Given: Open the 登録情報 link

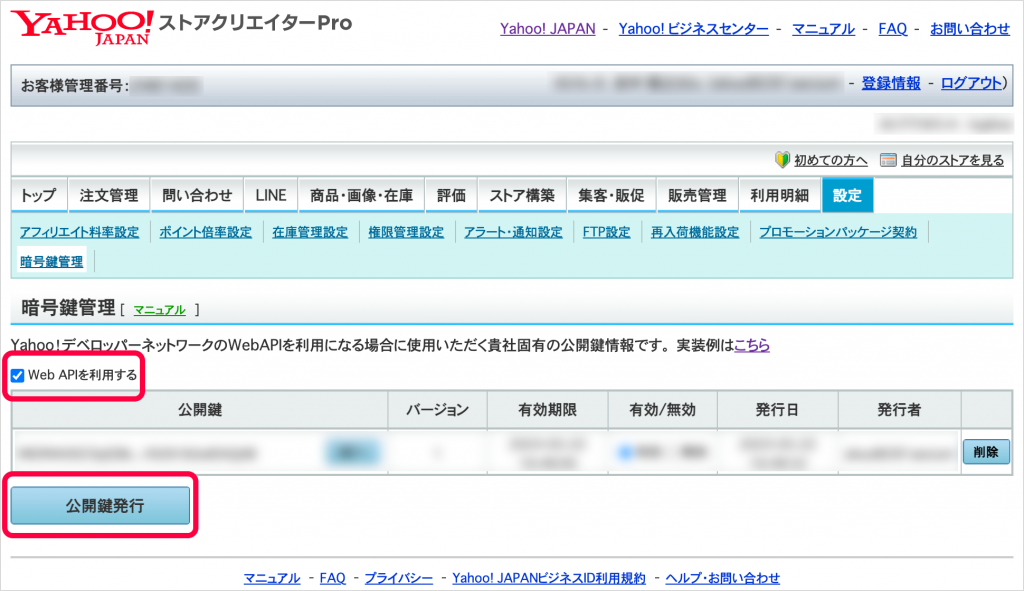Looking at the screenshot, I should 891,83.
